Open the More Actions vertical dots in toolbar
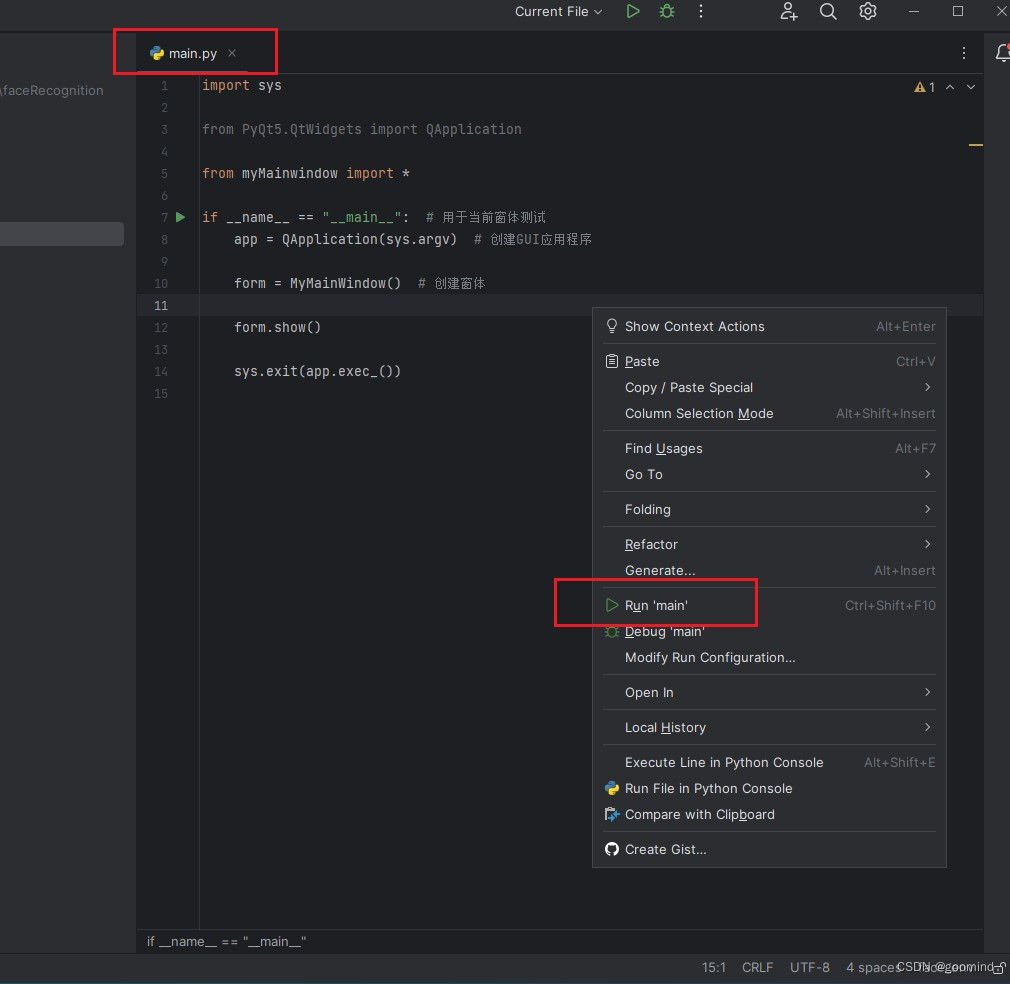This screenshot has height=984, width=1010. point(701,12)
